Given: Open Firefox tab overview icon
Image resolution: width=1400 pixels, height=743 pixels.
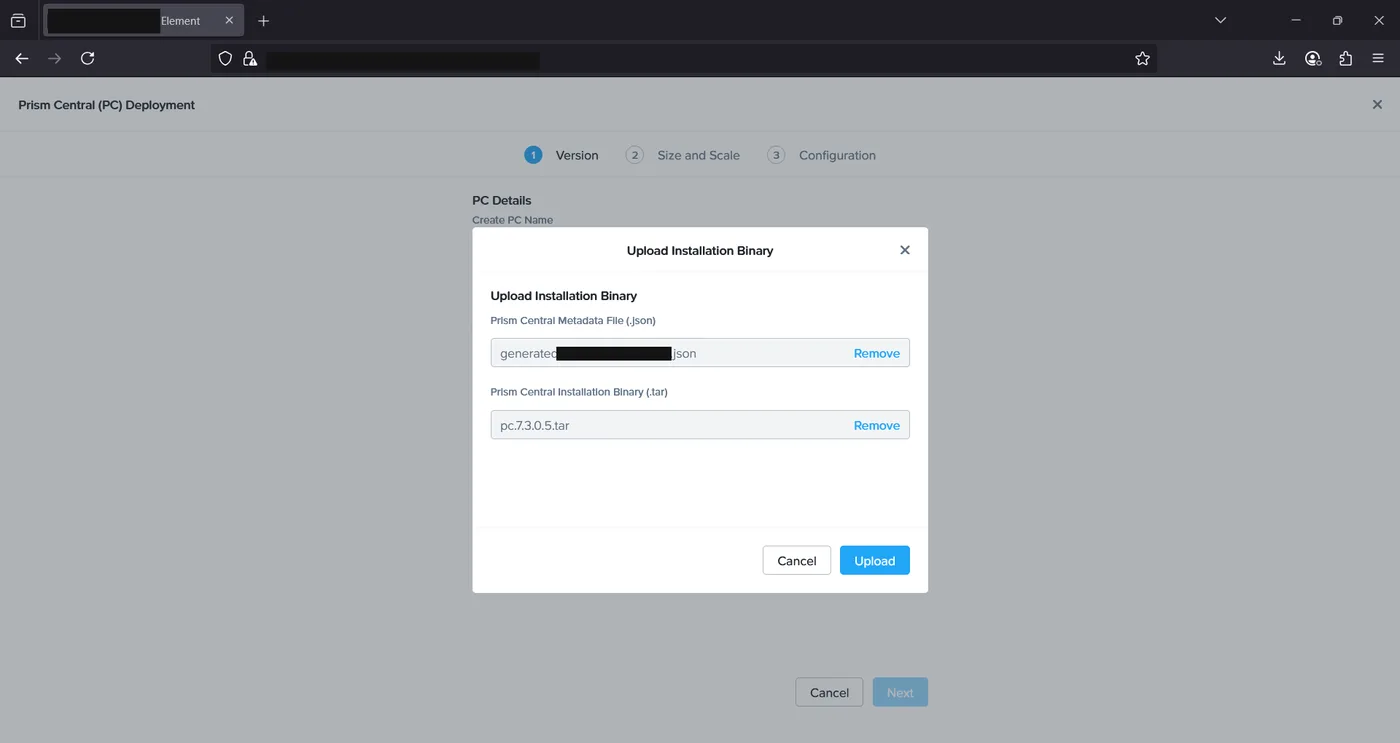Looking at the screenshot, I should coord(18,20).
